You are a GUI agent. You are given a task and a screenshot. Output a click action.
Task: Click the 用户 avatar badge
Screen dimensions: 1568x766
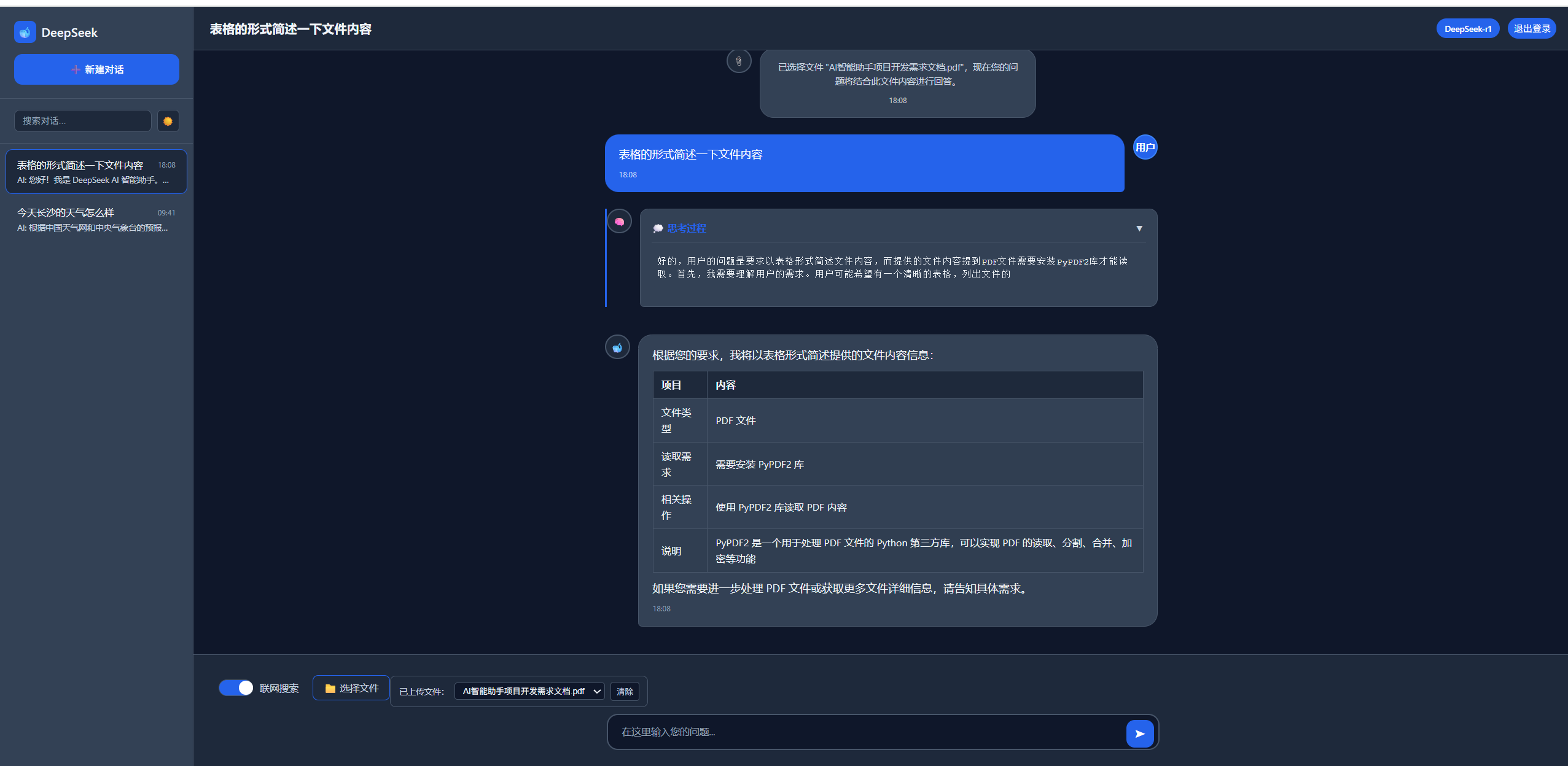click(x=1145, y=147)
